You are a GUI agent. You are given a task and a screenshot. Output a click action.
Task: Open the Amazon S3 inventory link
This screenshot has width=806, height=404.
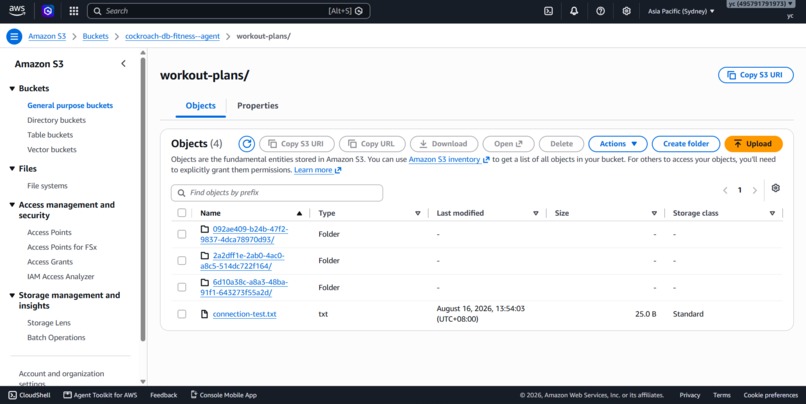[449, 160]
